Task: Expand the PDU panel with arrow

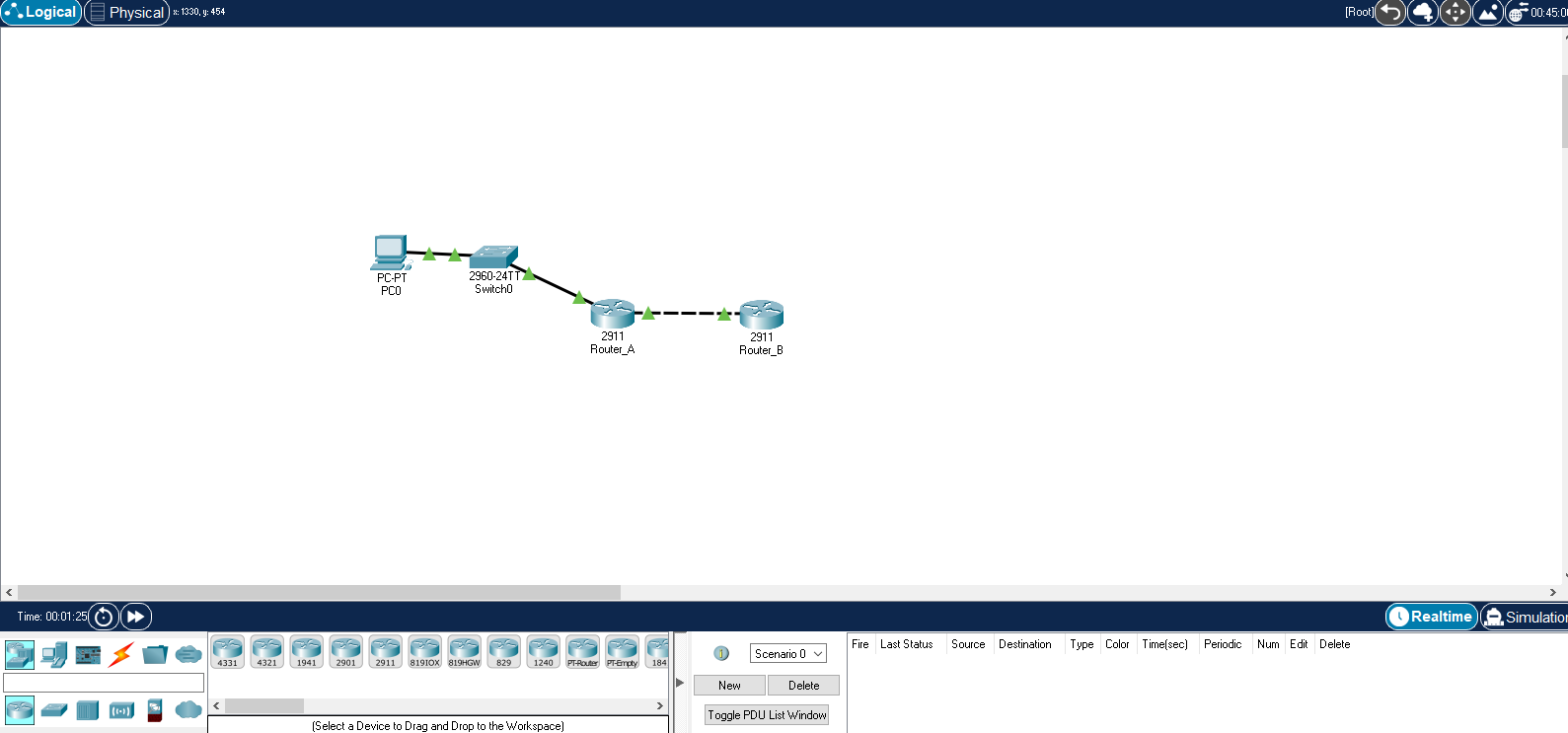Action: [x=680, y=683]
